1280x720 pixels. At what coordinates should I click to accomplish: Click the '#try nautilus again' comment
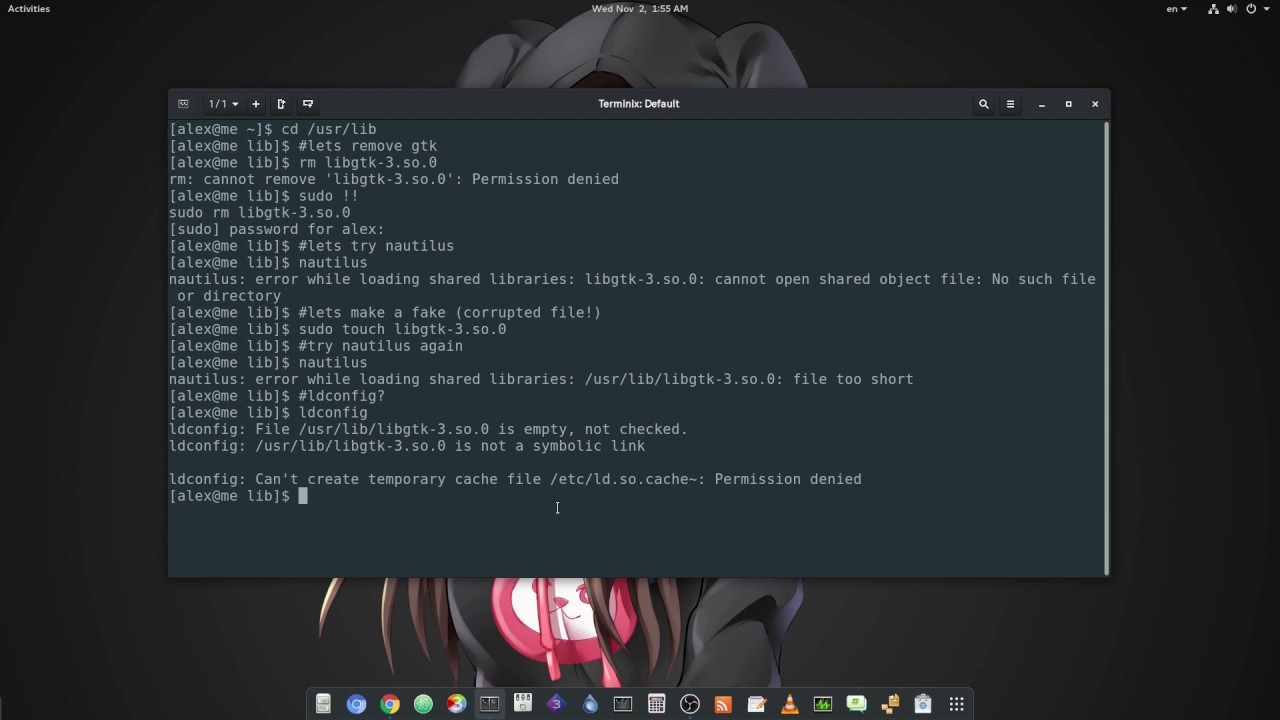tap(380, 346)
